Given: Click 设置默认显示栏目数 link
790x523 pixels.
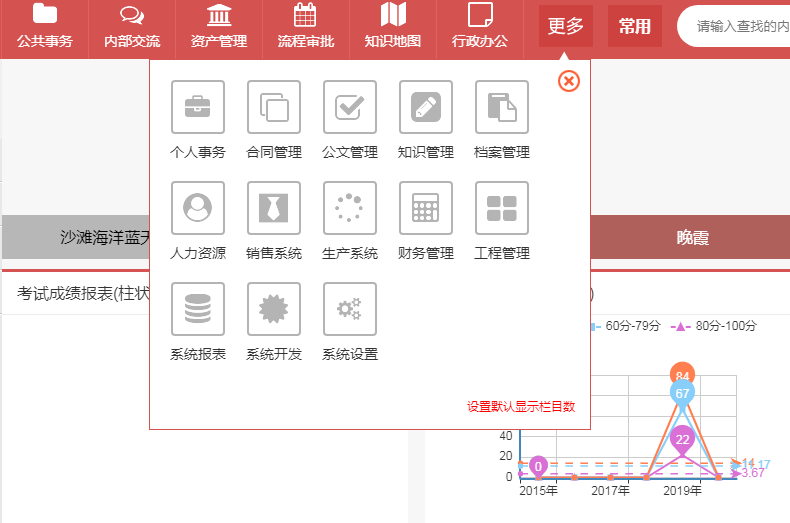Looking at the screenshot, I should (521, 407).
